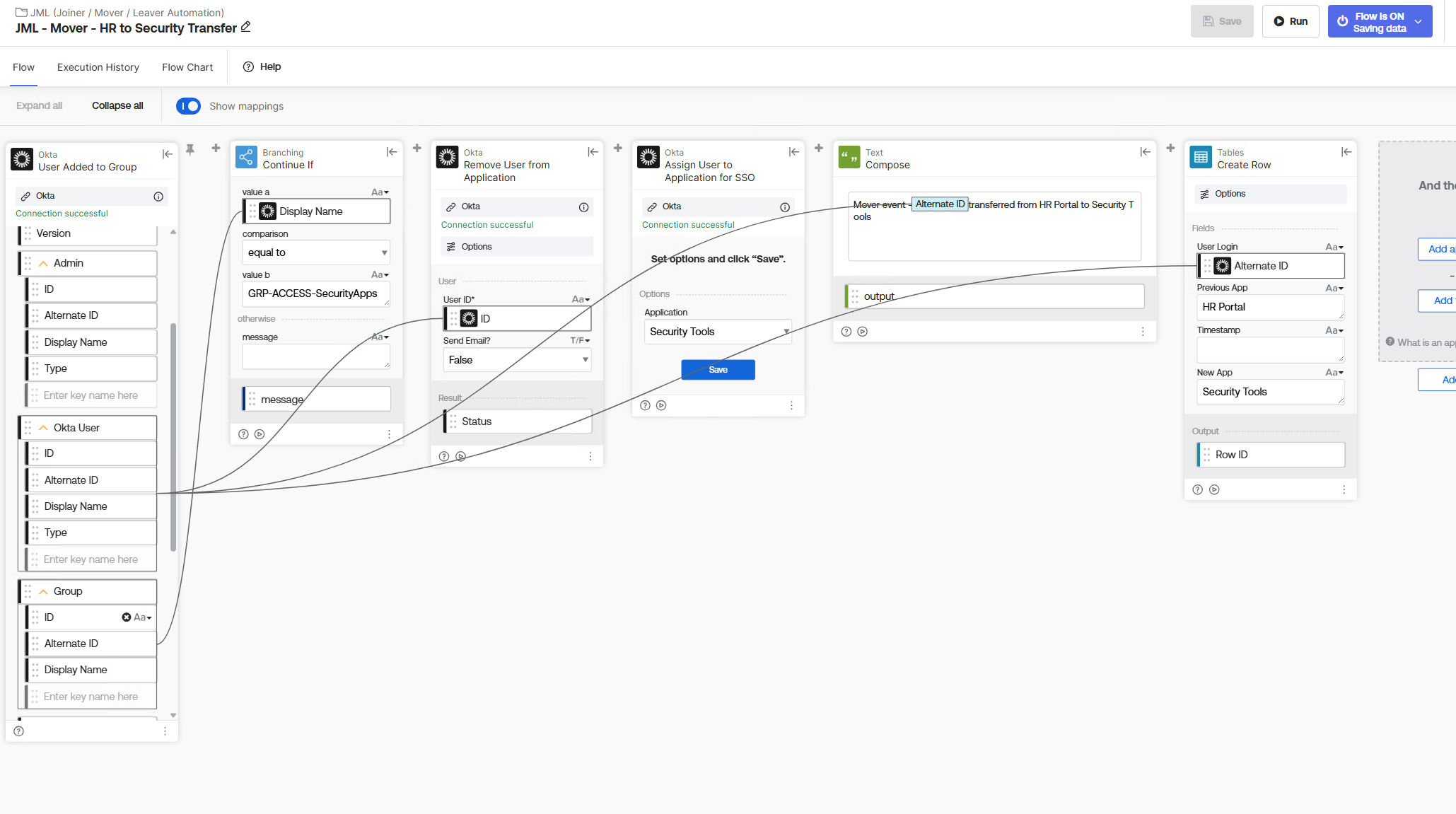Click the New App field Security Tools

(1270, 392)
